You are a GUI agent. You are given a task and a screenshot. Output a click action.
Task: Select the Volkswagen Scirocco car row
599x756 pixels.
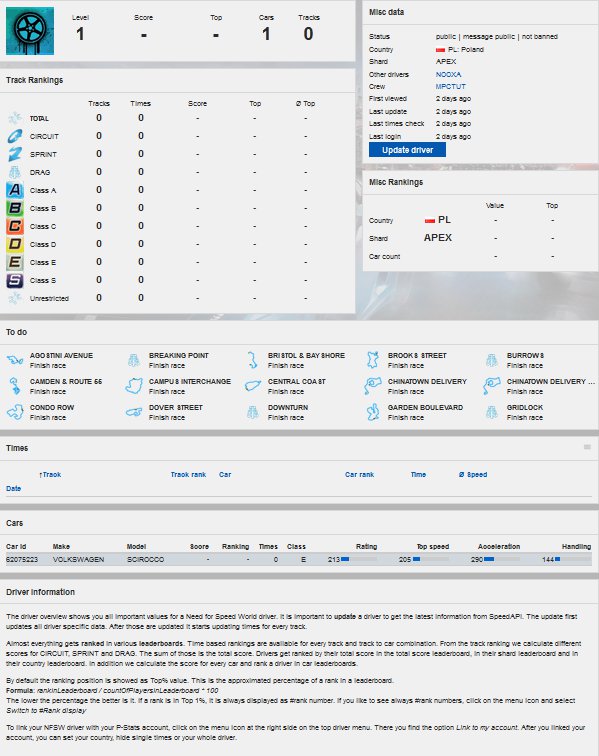coord(299,559)
